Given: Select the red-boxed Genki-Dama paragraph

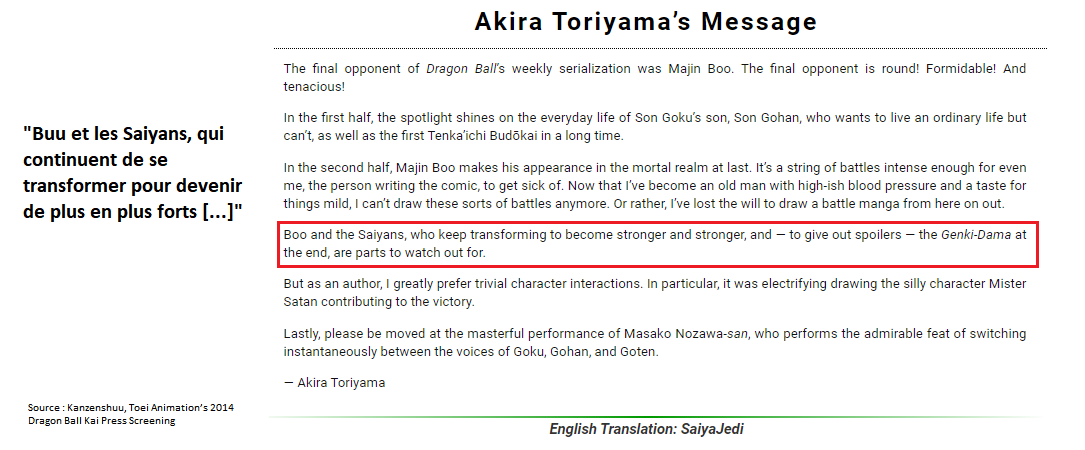Looking at the screenshot, I should pyautogui.click(x=657, y=244).
